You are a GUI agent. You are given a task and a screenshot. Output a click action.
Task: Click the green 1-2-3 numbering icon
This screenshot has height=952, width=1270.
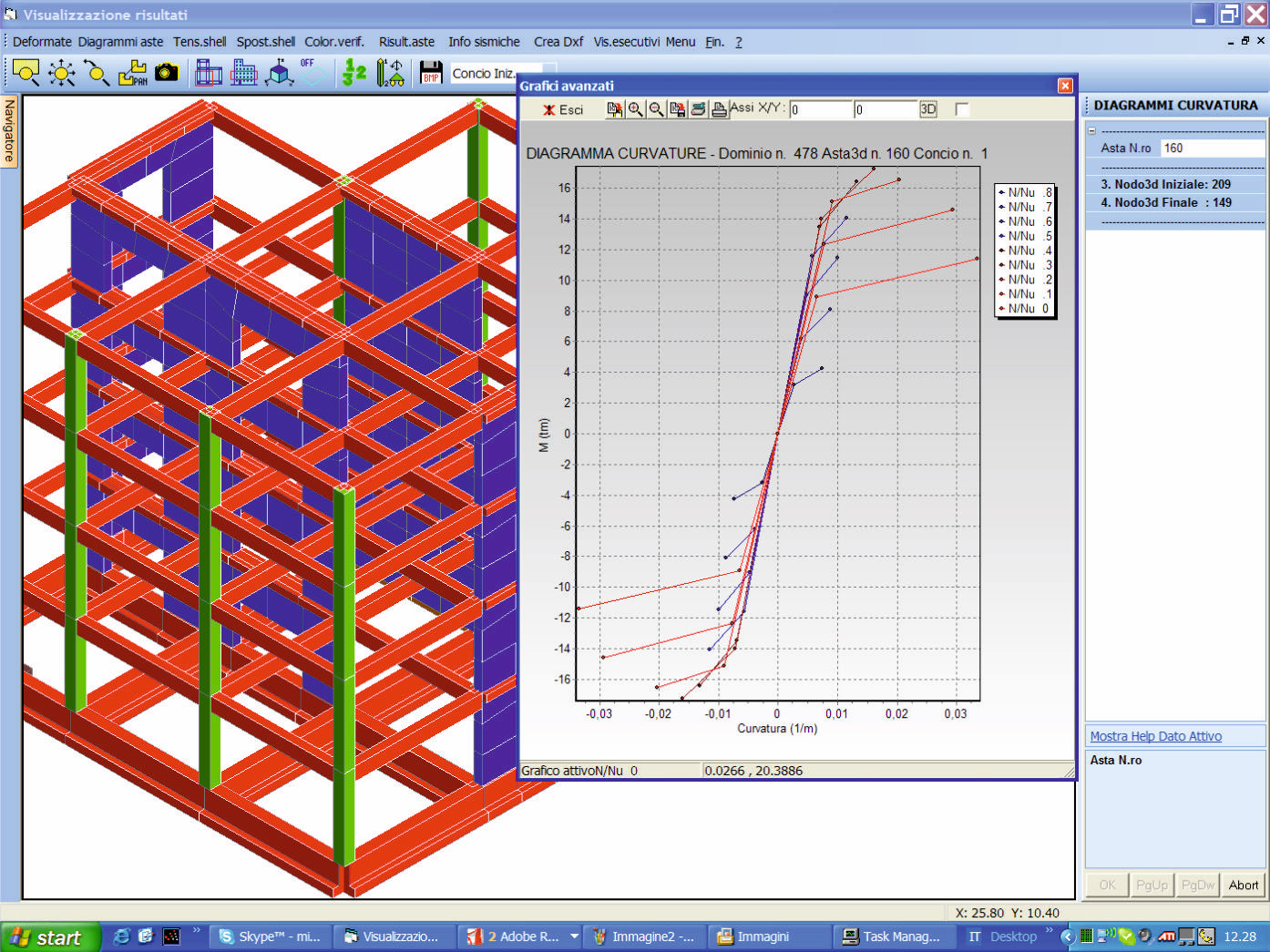pos(353,73)
